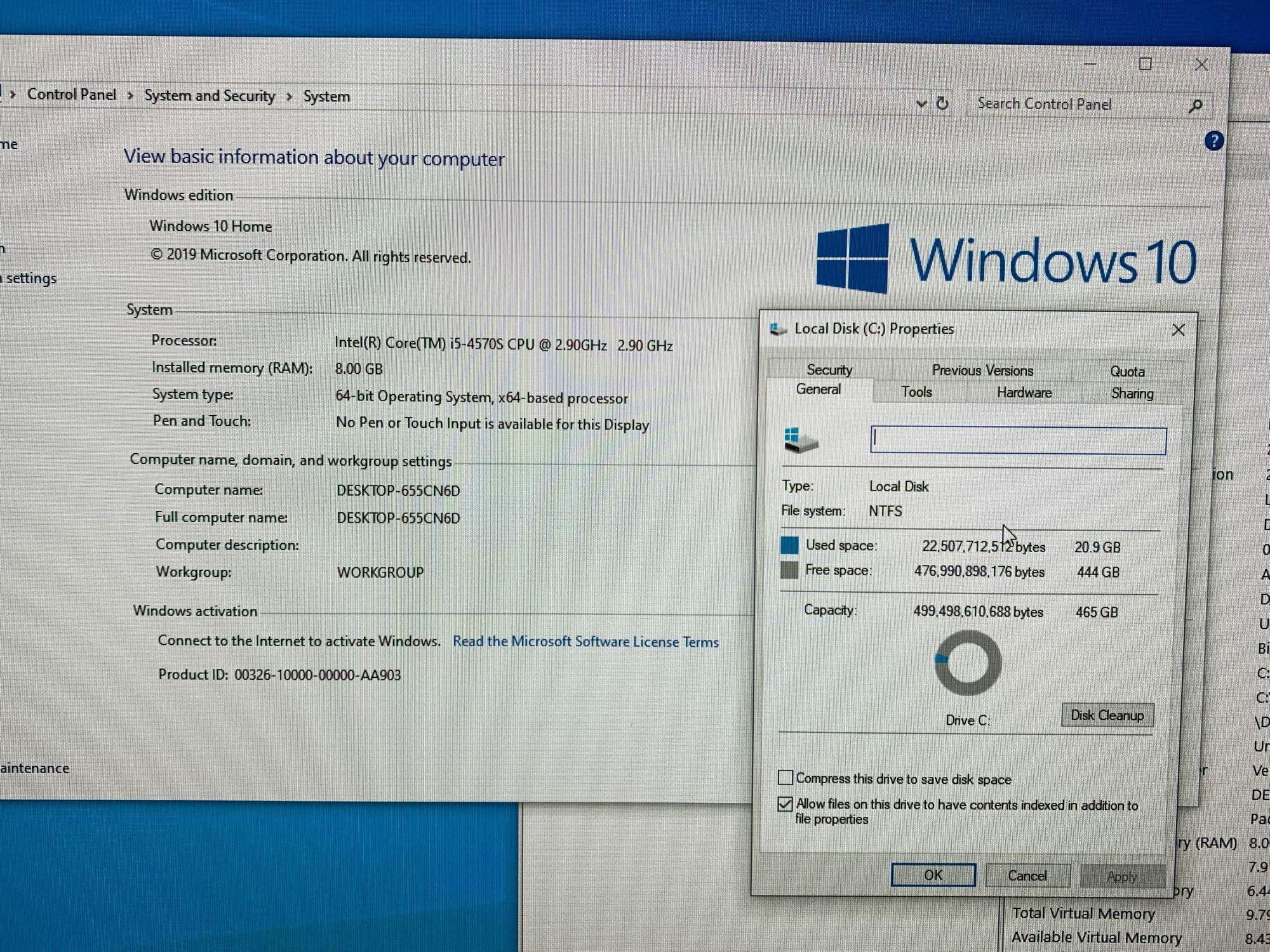Image resolution: width=1270 pixels, height=952 pixels.
Task: Click the 64-bit Operating System text
Action: pos(481,397)
